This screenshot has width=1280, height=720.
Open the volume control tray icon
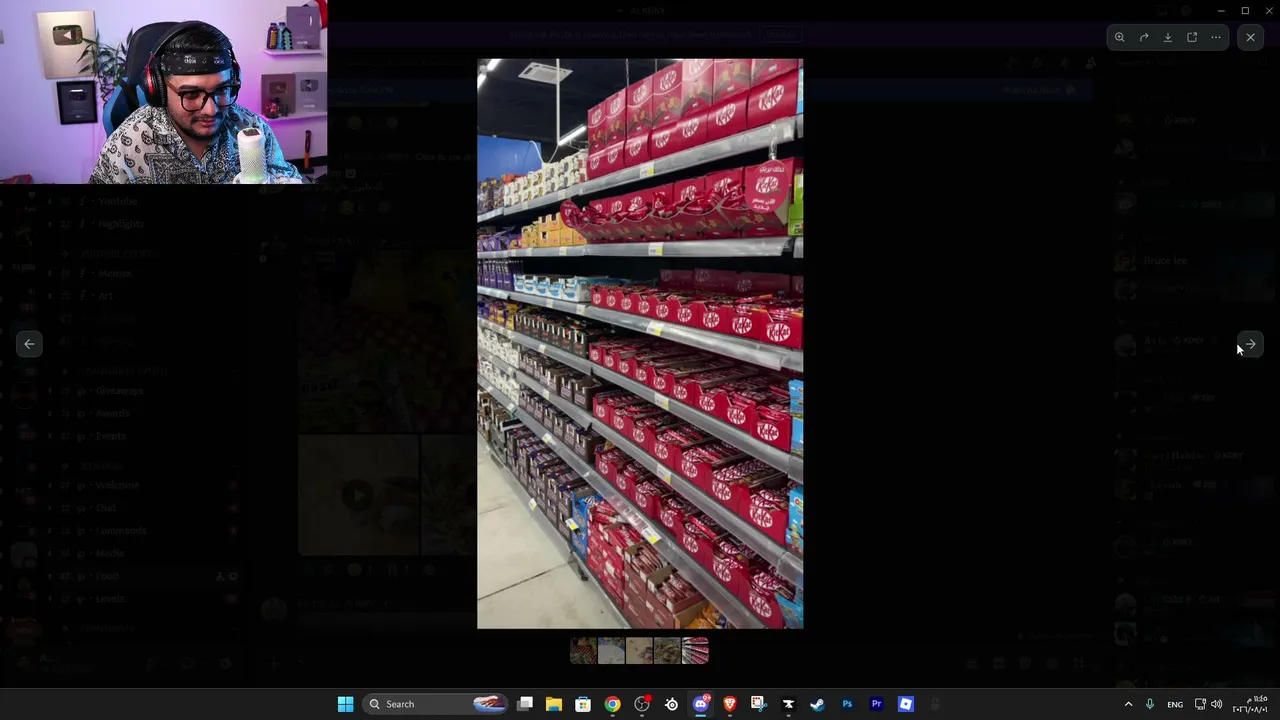pyautogui.click(x=1216, y=704)
